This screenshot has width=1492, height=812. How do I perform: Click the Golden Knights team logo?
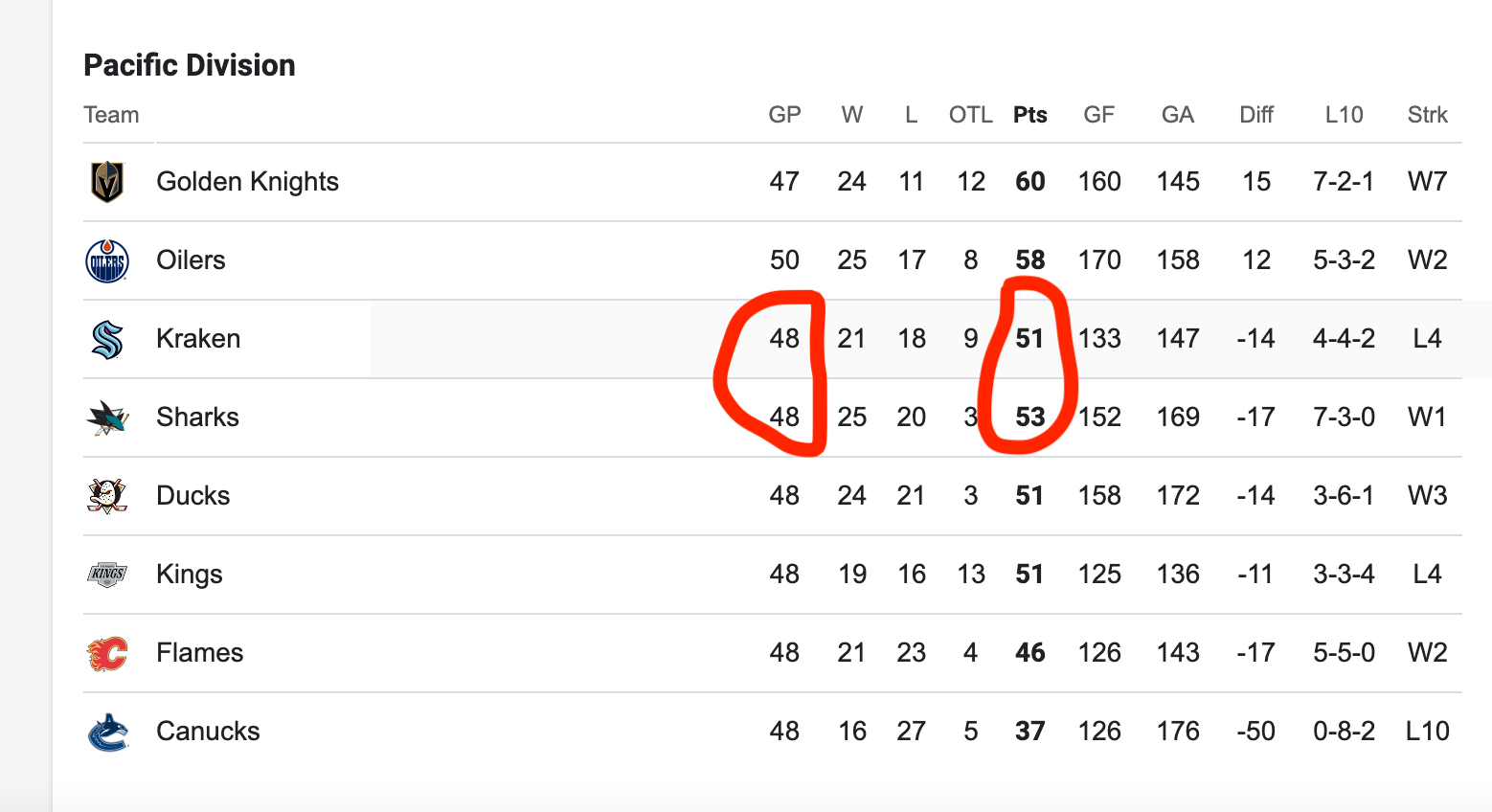[x=107, y=182]
